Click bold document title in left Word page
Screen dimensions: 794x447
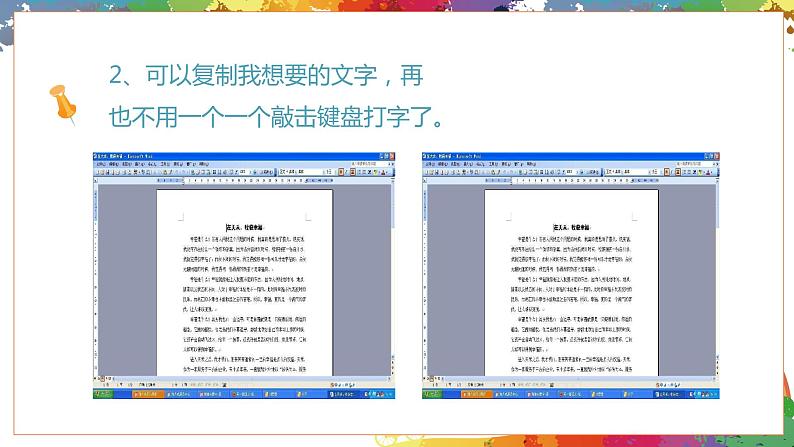pyautogui.click(x=245, y=228)
